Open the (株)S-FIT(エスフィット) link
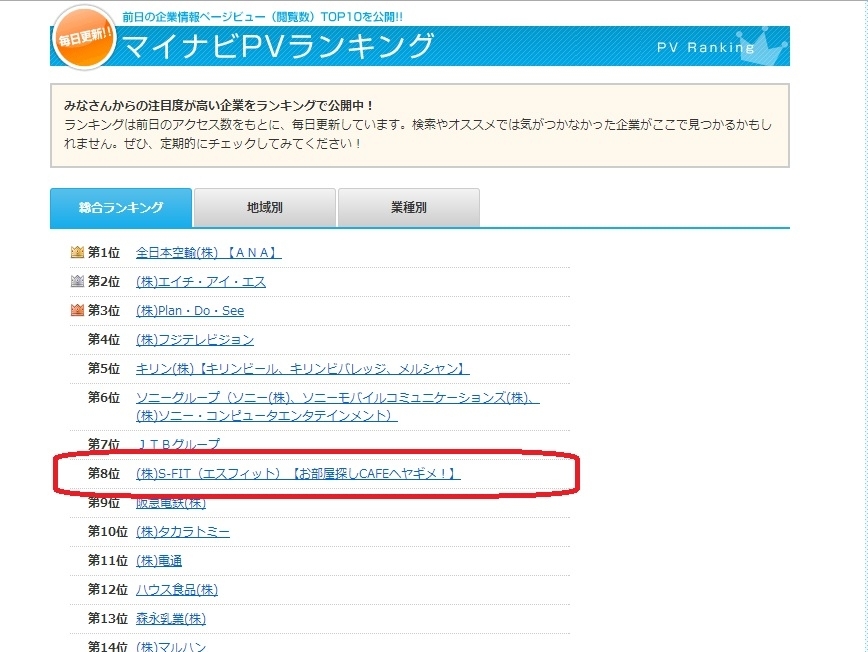Viewport: 868px width, 652px height. [x=298, y=474]
